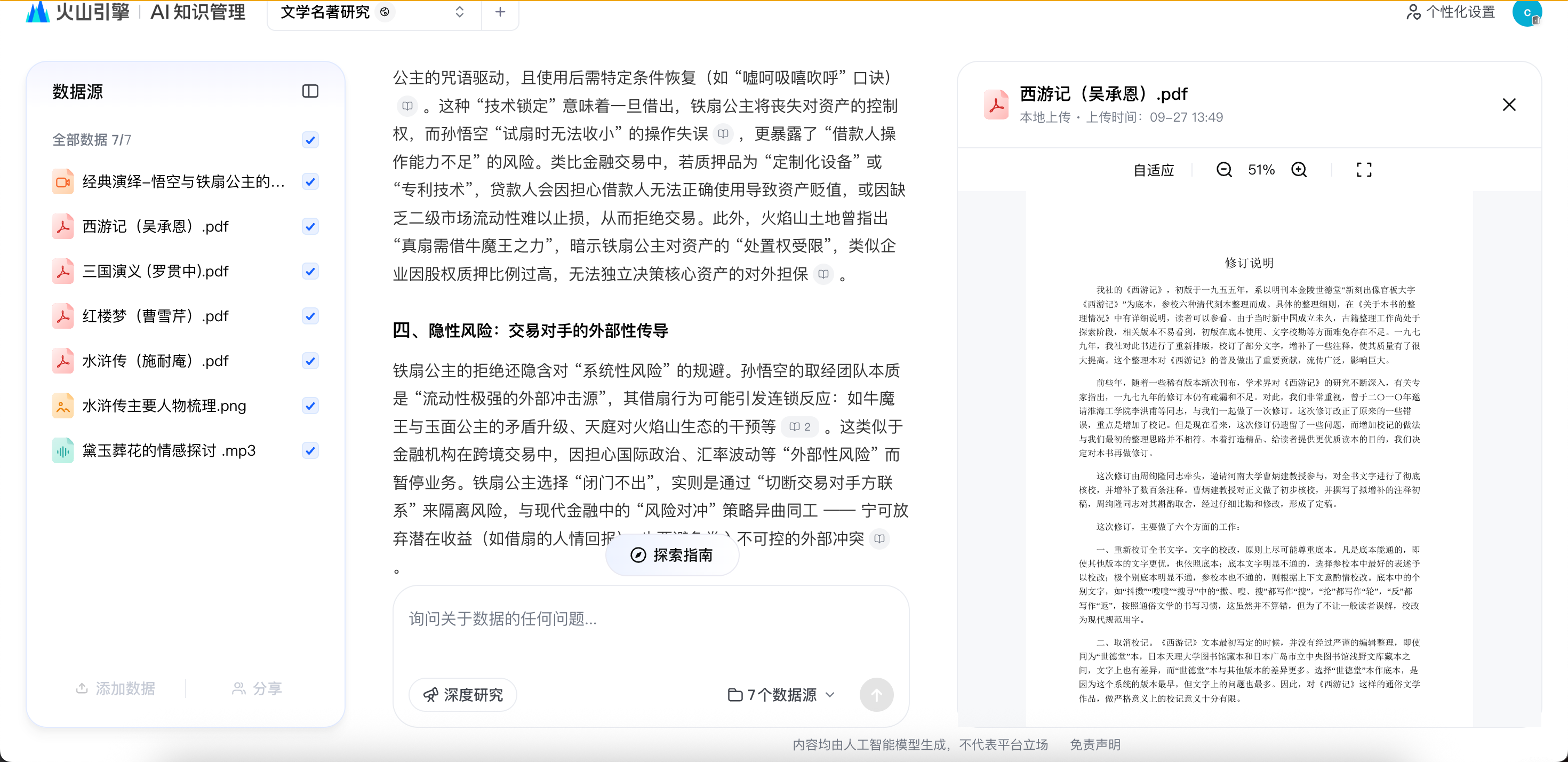The height and width of the screenshot is (762, 1568).
Task: Open the 文学名著研究 knowledge base switcher
Action: click(460, 12)
